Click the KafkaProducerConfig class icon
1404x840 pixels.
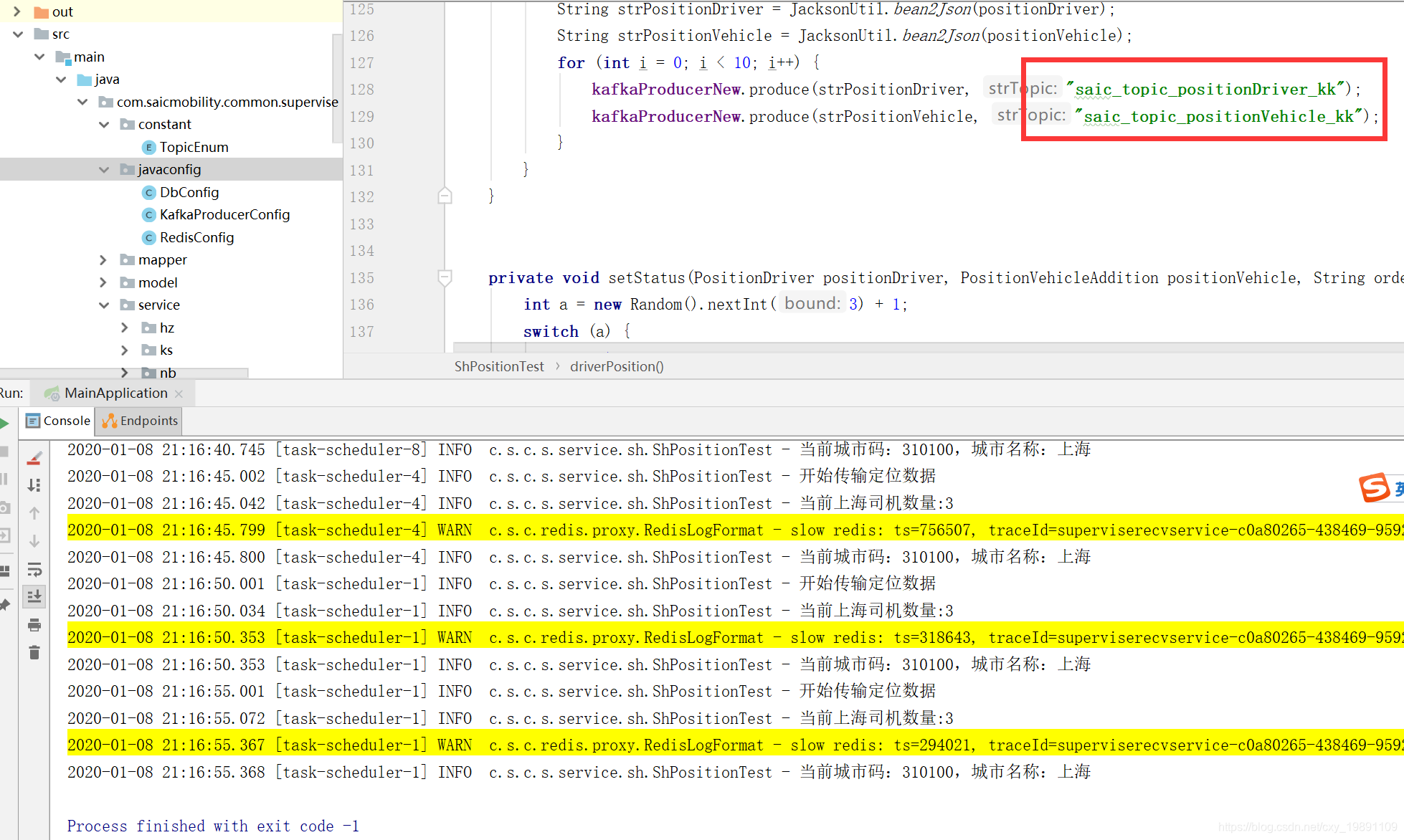[149, 215]
